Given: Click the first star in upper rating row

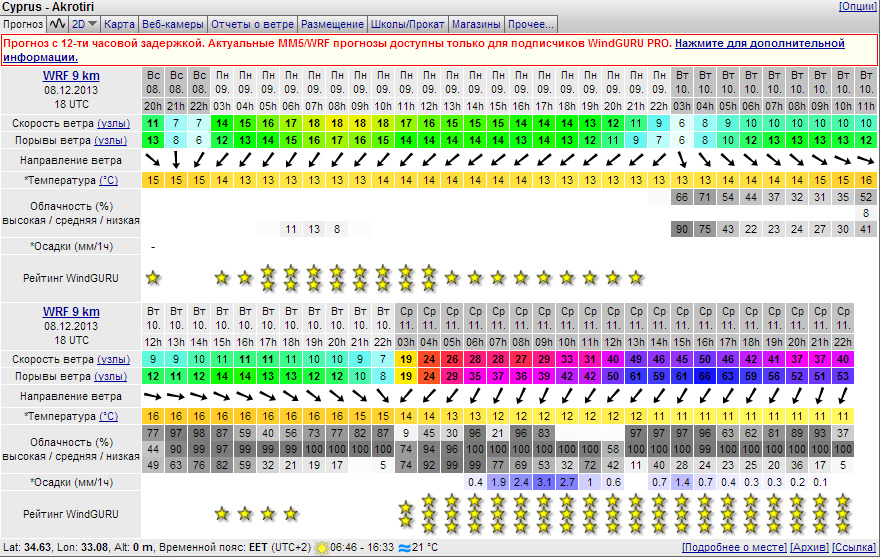Looking at the screenshot, I should (153, 278).
